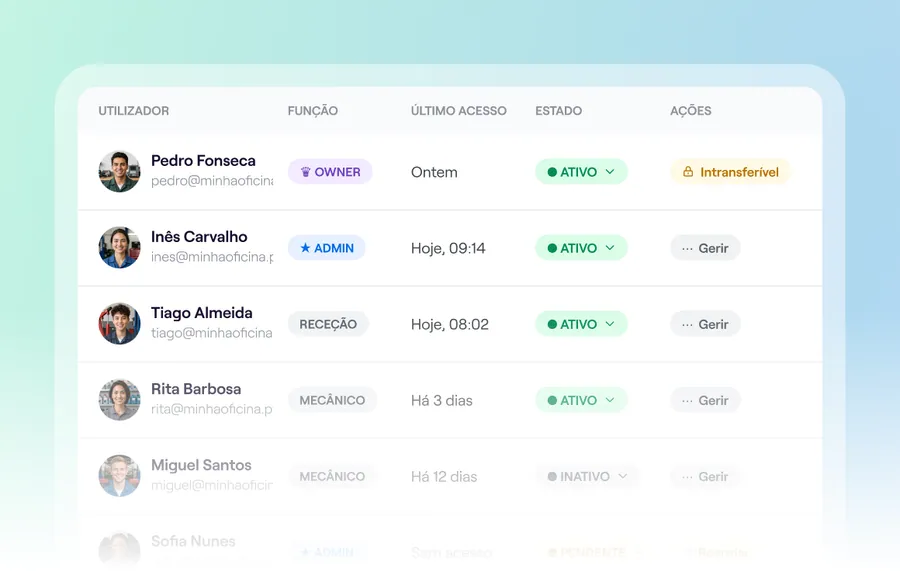This screenshot has width=900, height=571.
Task: Click the Ontem last access cell
Action: [x=434, y=172]
